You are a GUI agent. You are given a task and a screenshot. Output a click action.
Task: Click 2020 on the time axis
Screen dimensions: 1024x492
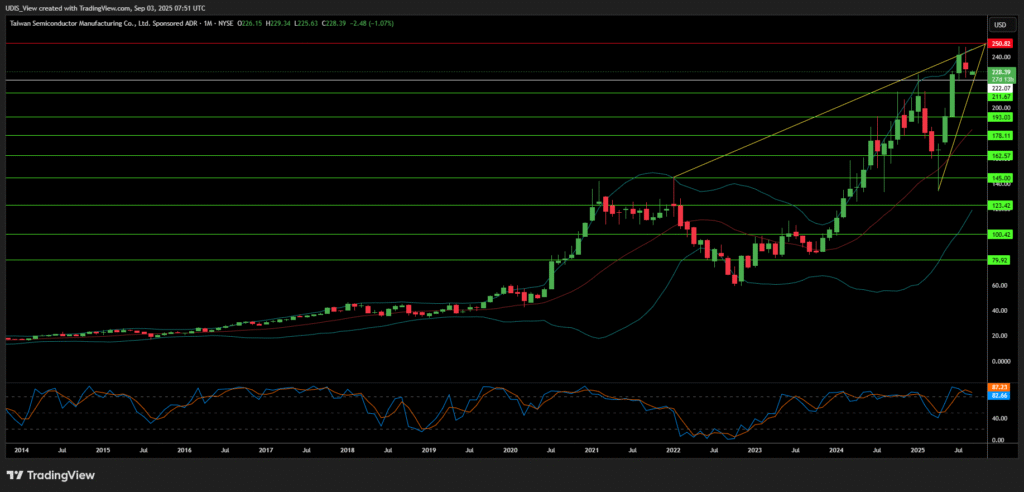coord(510,451)
